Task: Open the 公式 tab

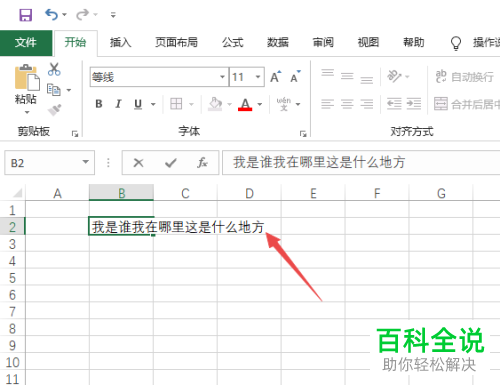Action: point(233,43)
